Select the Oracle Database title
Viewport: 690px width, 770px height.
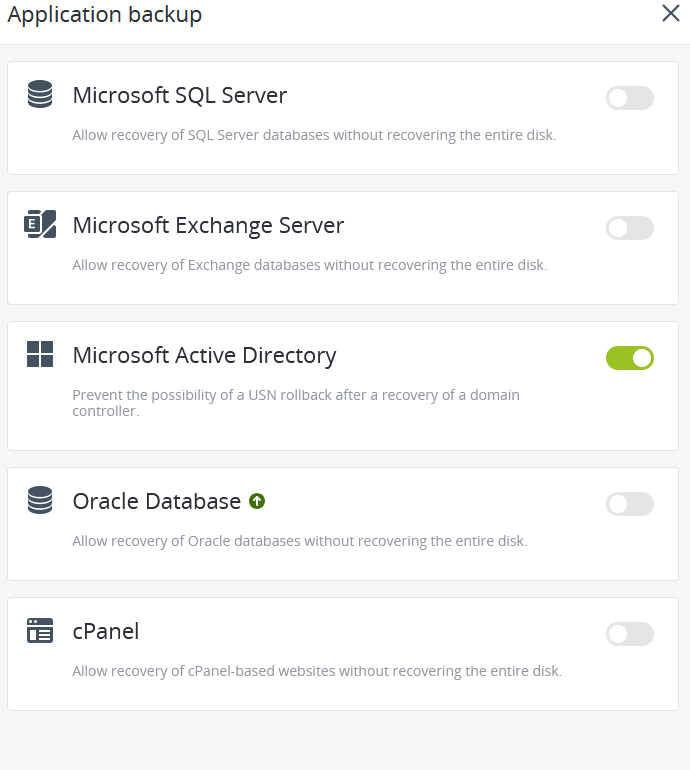pyautogui.click(x=157, y=501)
